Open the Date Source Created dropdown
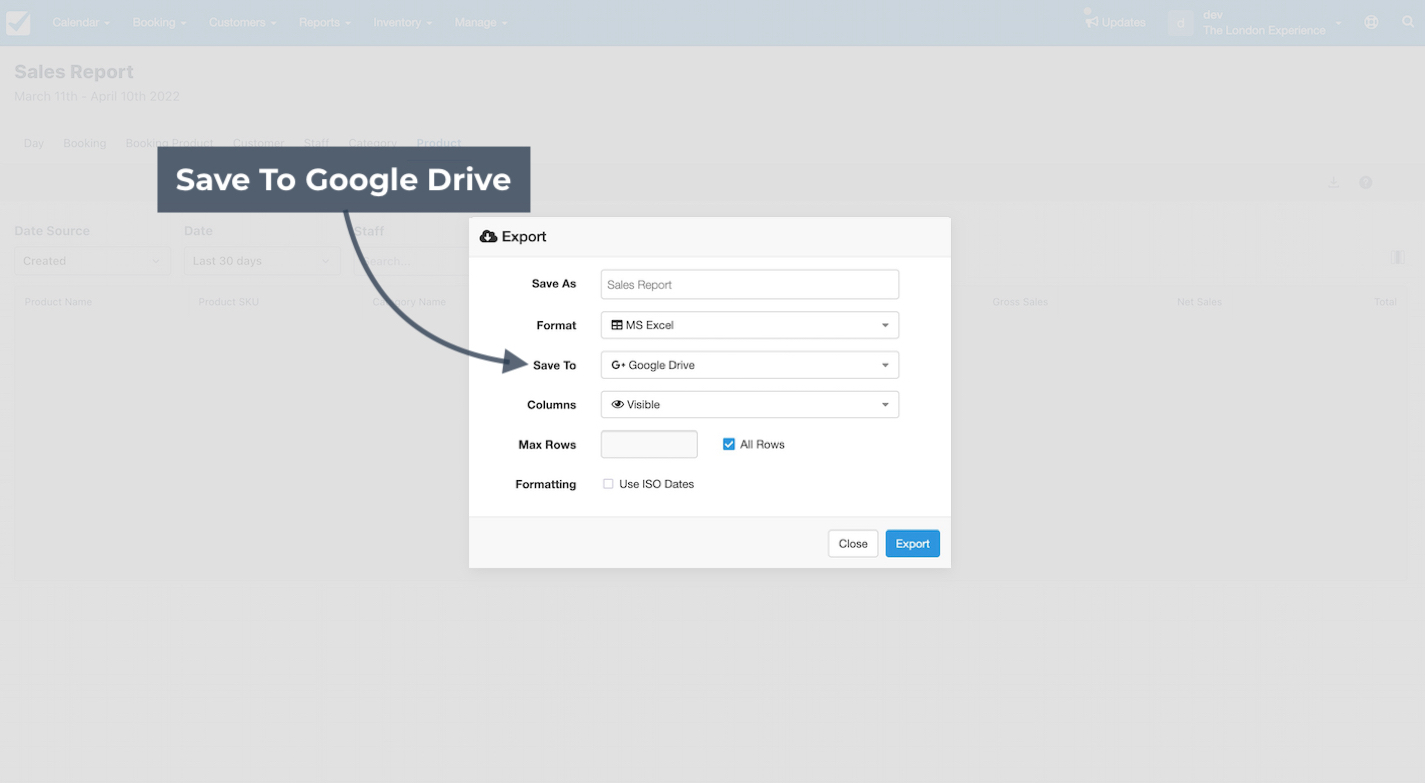The width and height of the screenshot is (1425, 783). [x=92, y=261]
